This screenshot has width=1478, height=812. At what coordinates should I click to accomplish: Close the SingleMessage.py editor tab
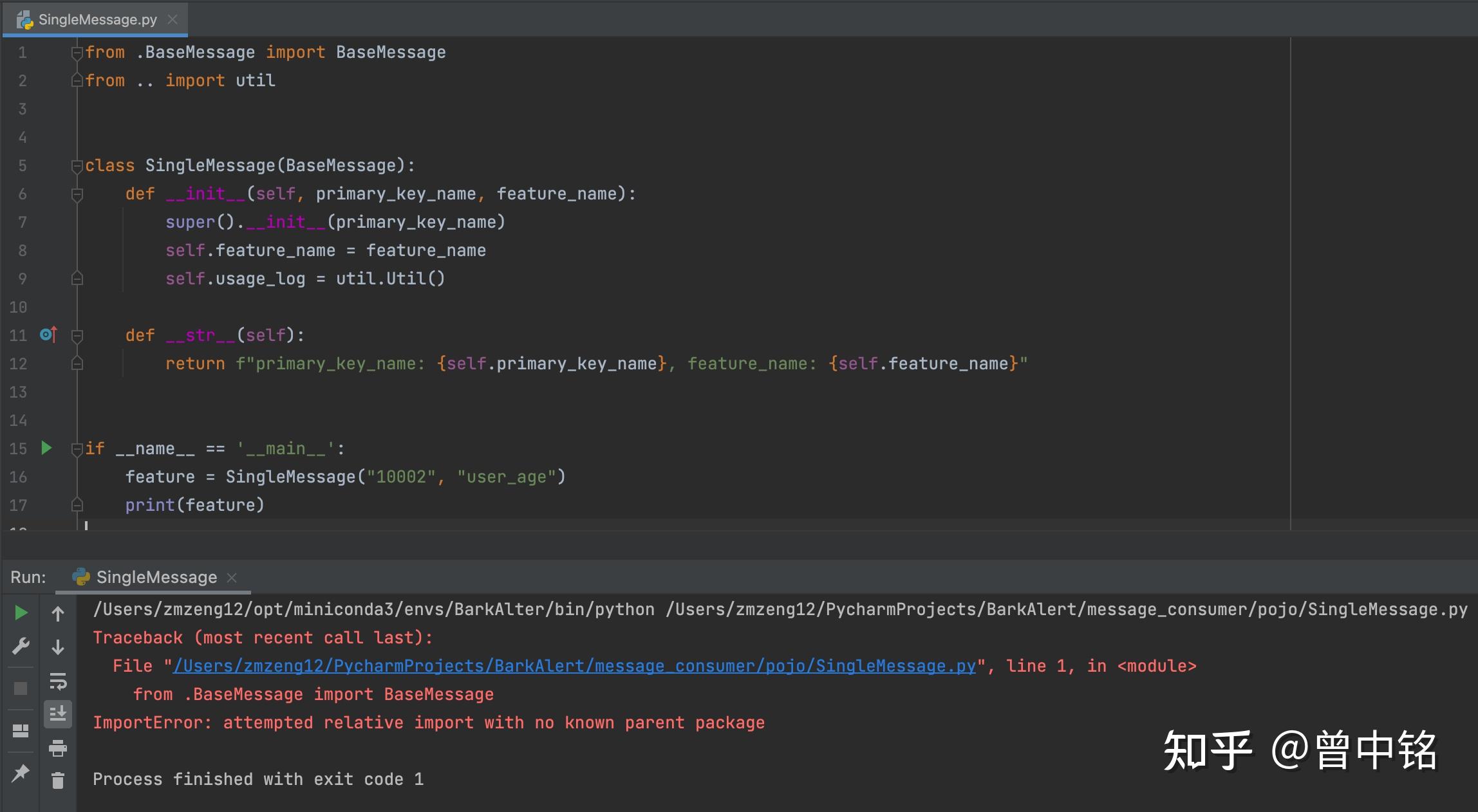click(173, 19)
